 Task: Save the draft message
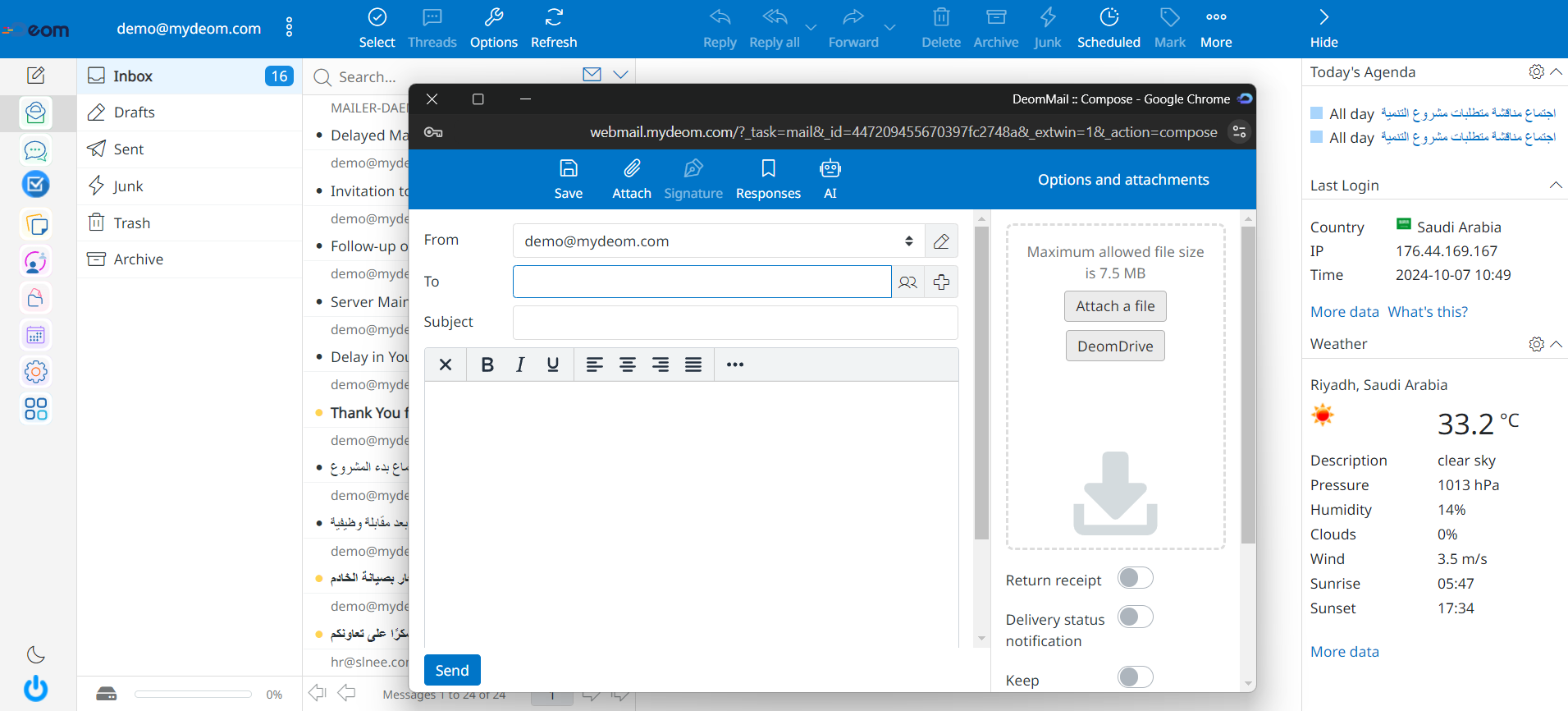[568, 178]
